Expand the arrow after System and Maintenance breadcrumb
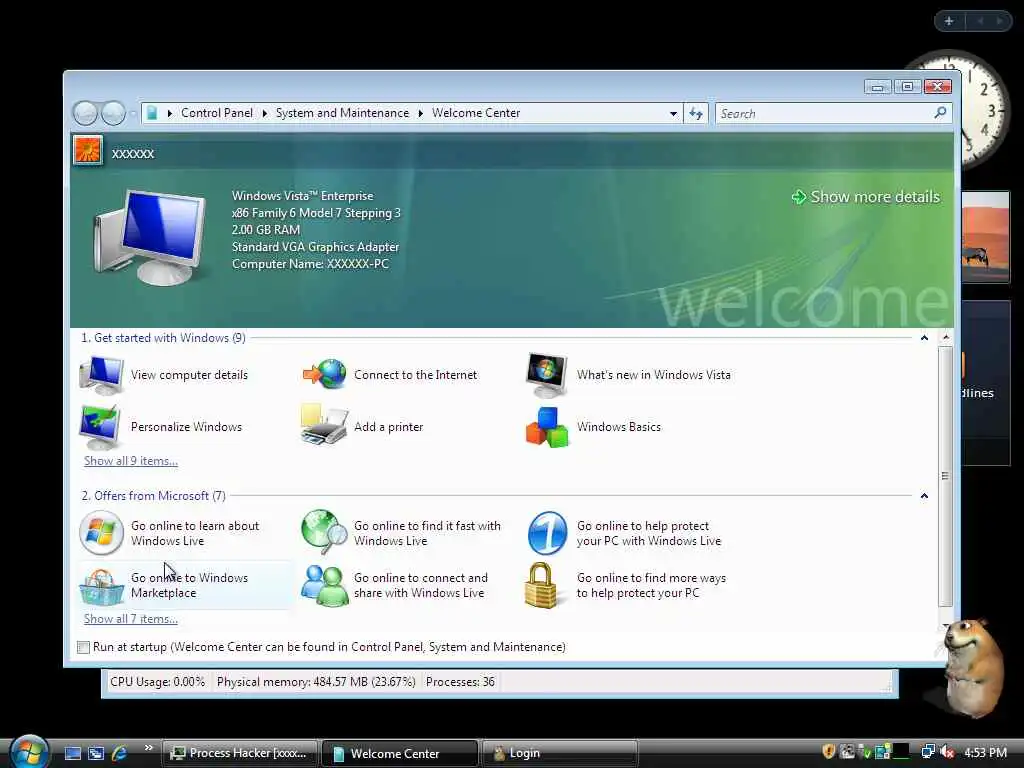1024x768 pixels. pos(421,114)
